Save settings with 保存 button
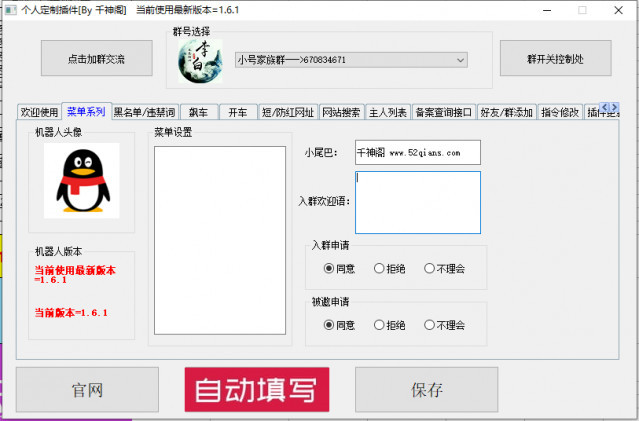 (x=426, y=390)
